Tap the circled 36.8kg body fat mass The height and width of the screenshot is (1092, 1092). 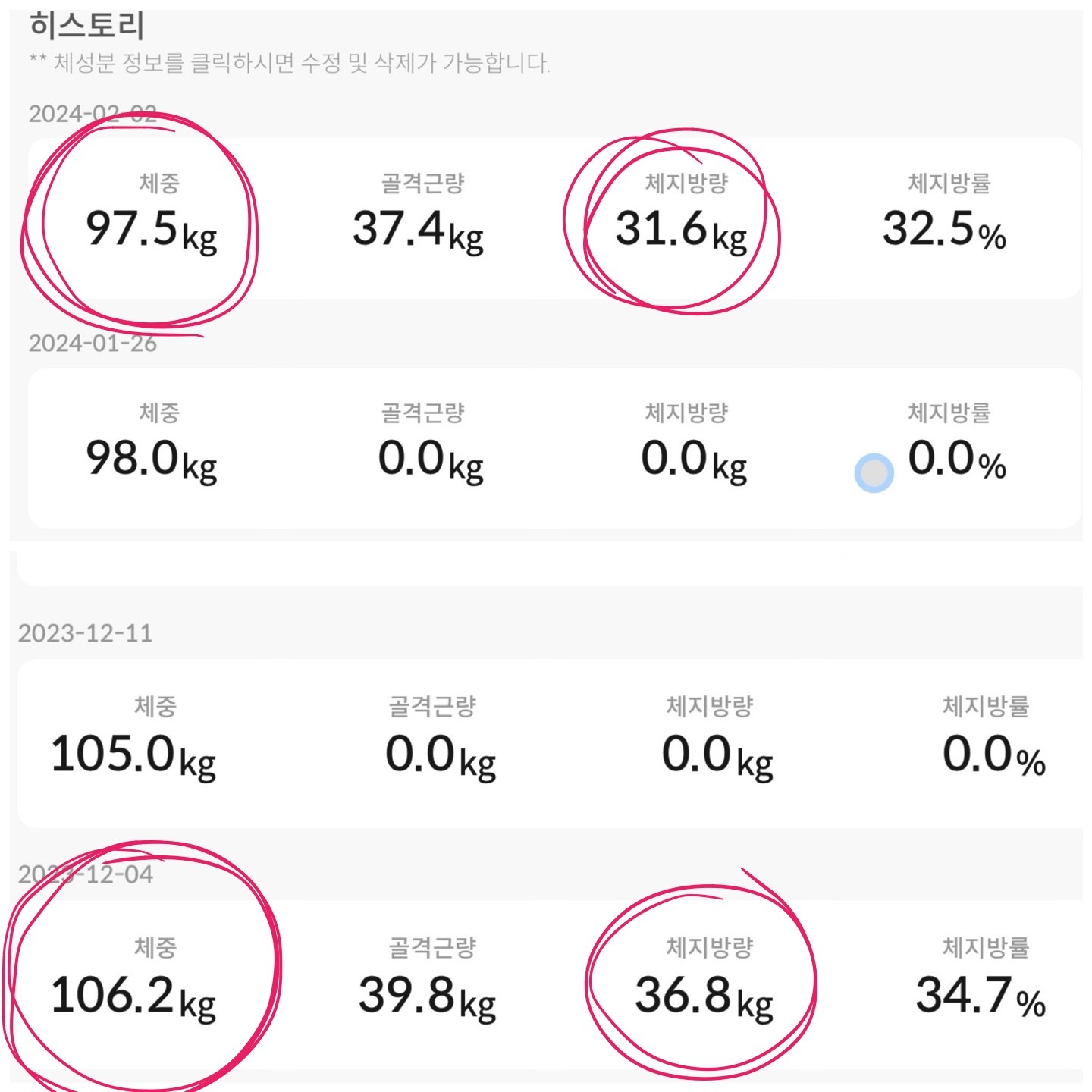704,996
